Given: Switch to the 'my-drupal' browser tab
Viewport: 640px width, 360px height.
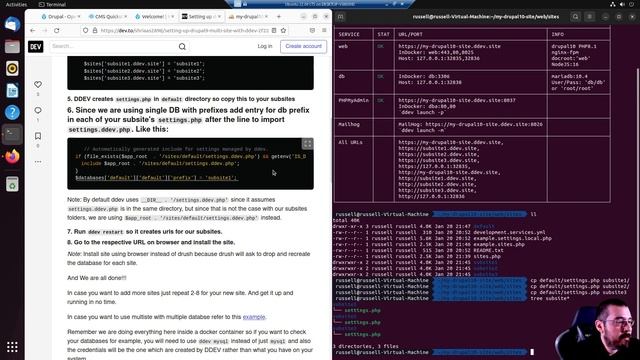Looking at the screenshot, I should coord(248,17).
